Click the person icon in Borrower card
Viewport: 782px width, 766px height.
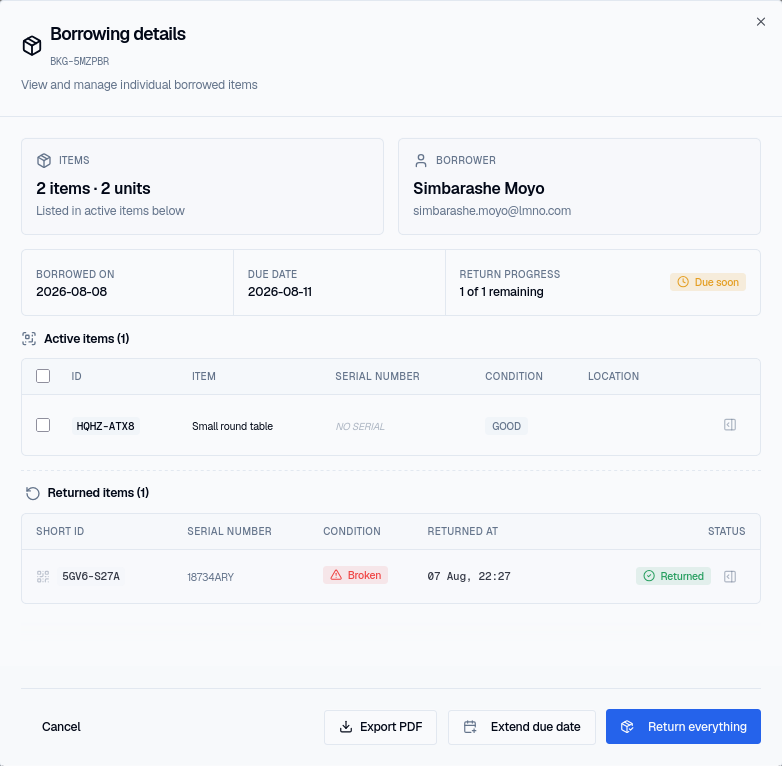pos(421,161)
